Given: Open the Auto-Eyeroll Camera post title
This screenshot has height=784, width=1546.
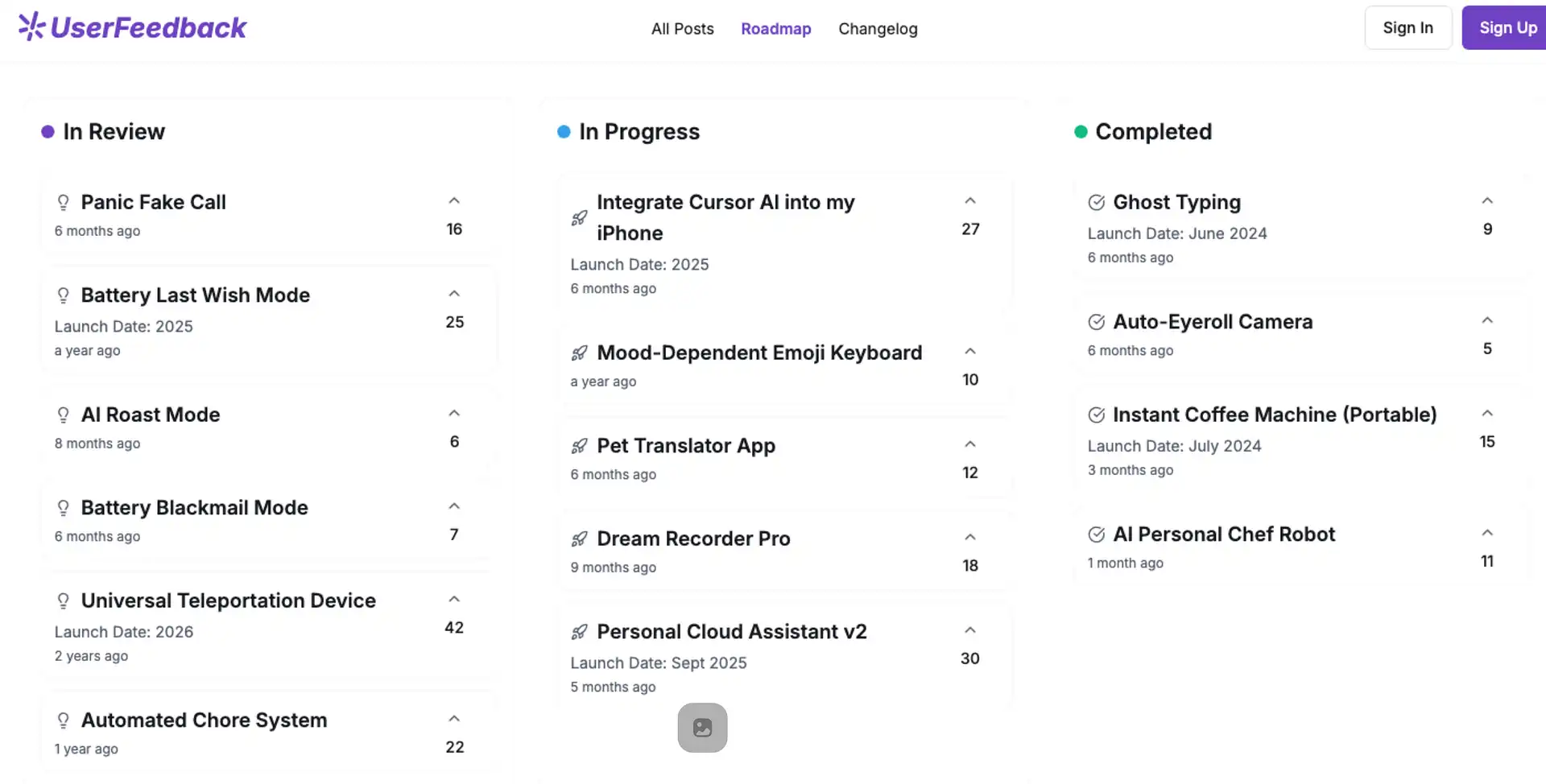Looking at the screenshot, I should tap(1212, 322).
